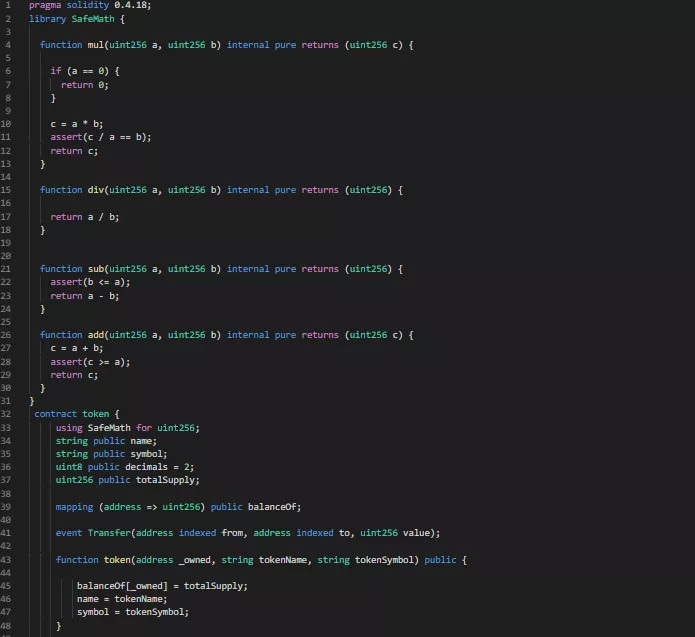Click 'using SafeMath for uint256;' line
Viewport: 695px width, 637px height.
coord(128,428)
